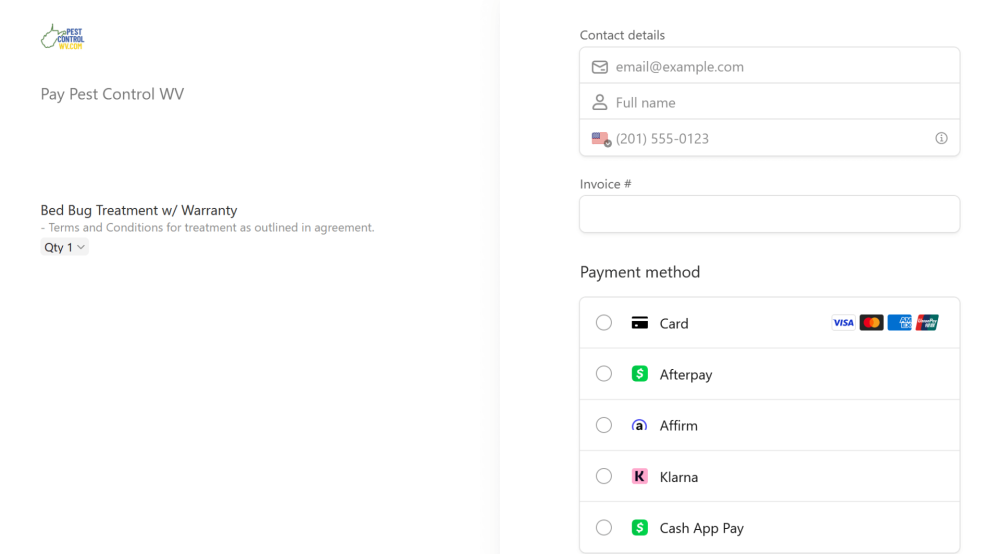Click the Visa logo
The image size is (1000, 554).
coord(843,323)
